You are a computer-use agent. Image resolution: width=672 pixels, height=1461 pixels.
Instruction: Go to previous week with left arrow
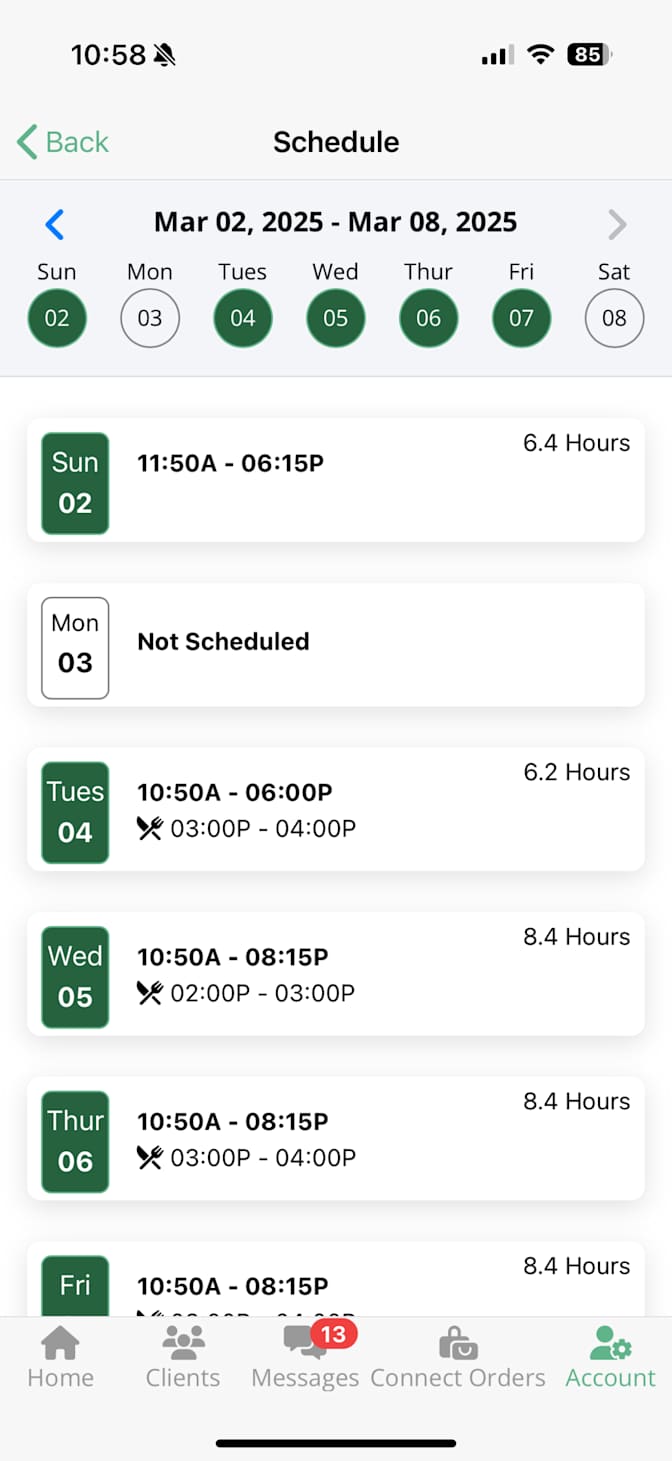(x=55, y=224)
